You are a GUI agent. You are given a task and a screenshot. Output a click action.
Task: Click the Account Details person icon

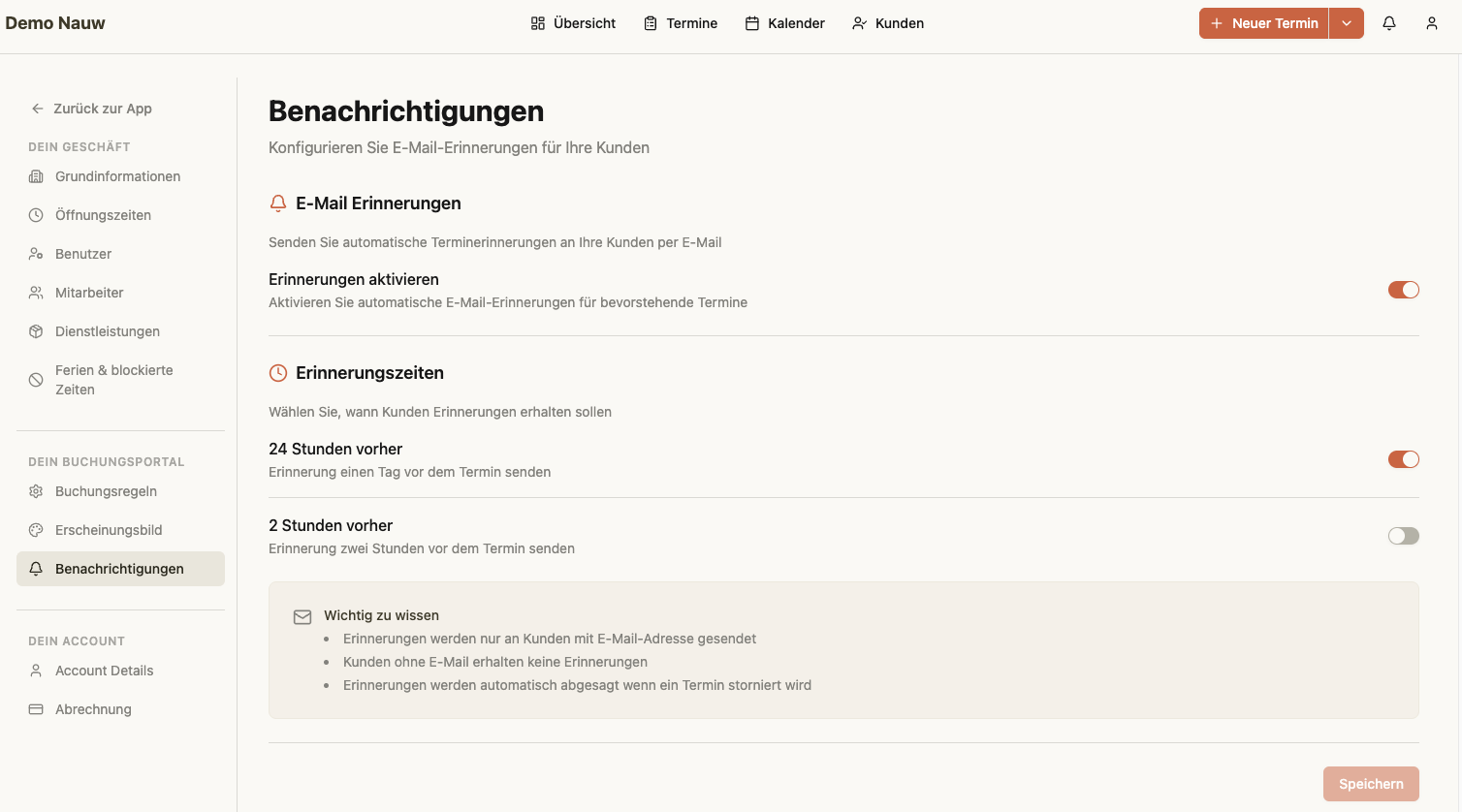36,671
